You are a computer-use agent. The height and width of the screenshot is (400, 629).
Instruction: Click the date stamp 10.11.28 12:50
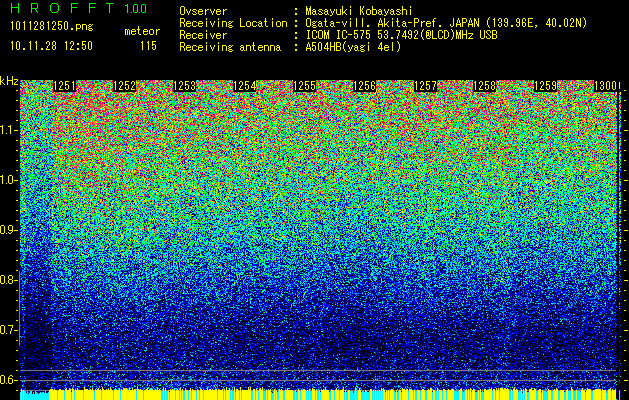[x=51, y=46]
